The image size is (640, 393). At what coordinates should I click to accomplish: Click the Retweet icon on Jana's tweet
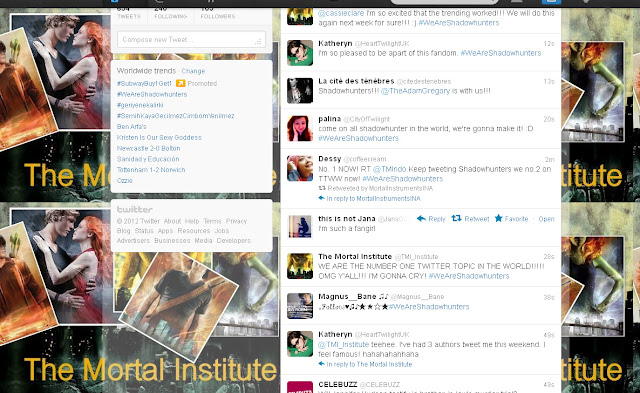tap(456, 219)
